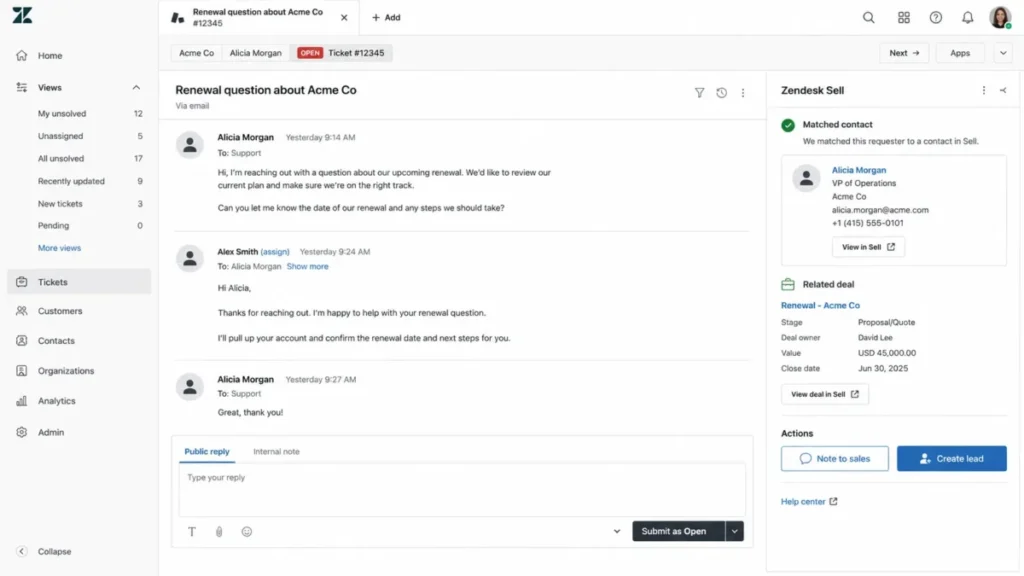Click the Create lead button
The image size is (1024, 576).
(952, 458)
